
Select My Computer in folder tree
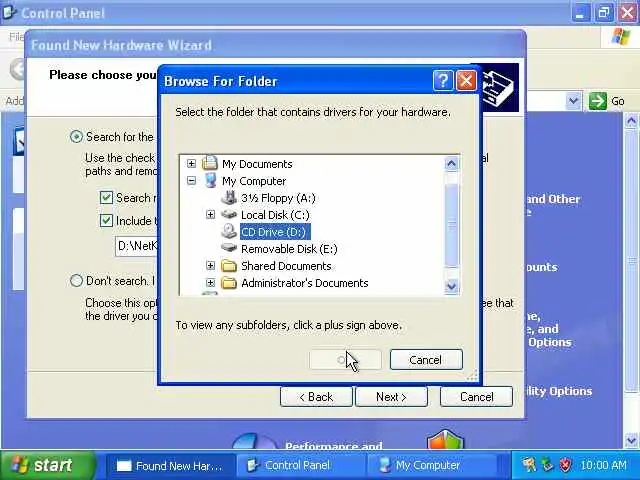pos(254,181)
